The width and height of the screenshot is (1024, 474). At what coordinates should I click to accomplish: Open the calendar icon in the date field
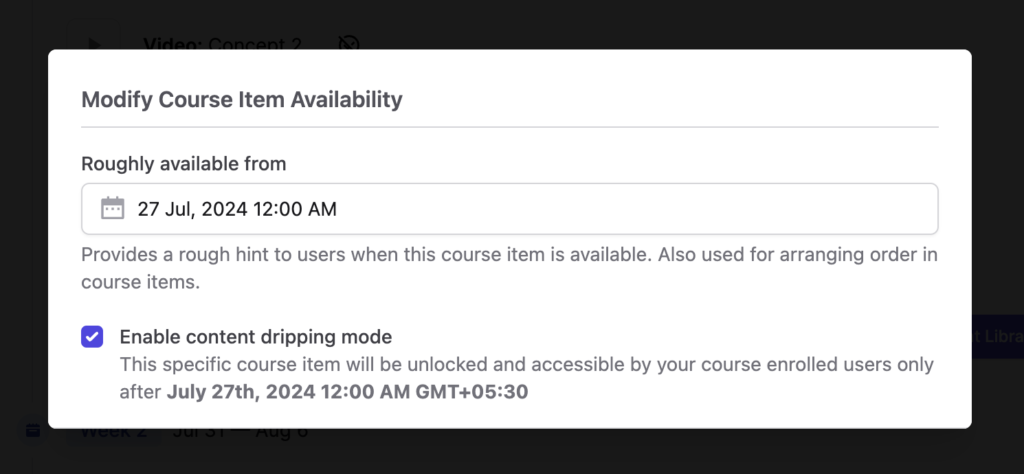(112, 208)
